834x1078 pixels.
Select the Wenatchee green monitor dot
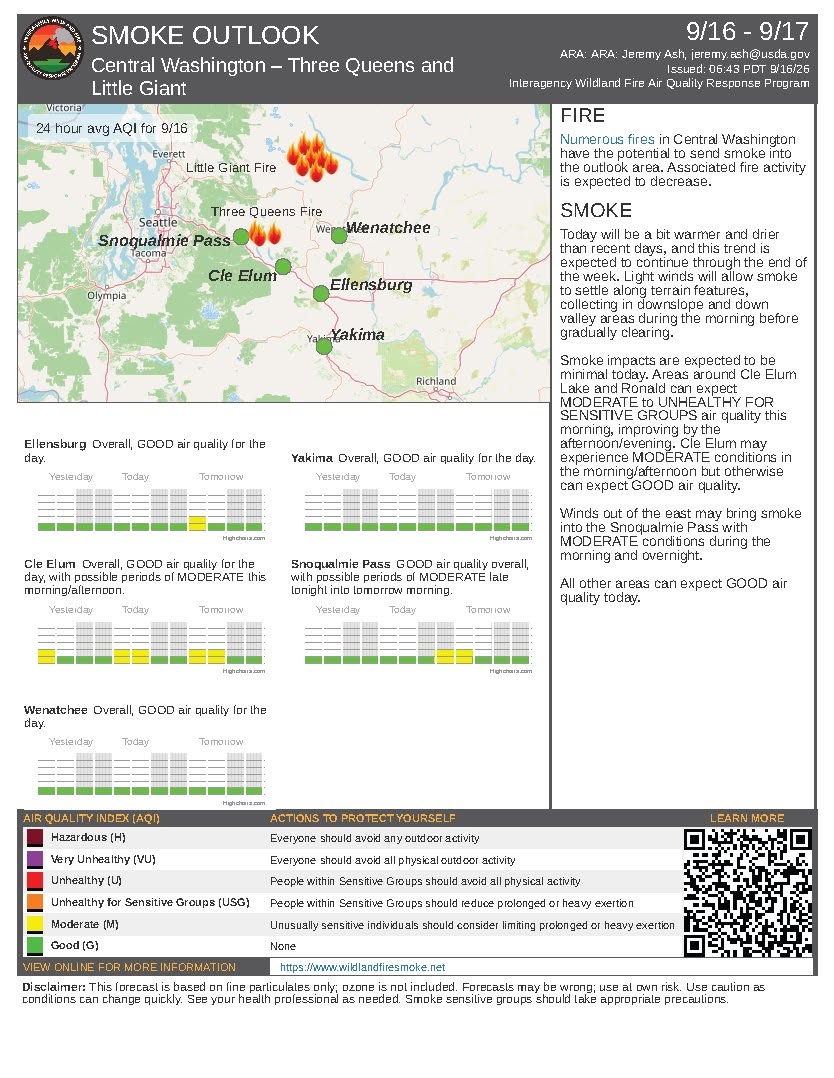coord(339,235)
